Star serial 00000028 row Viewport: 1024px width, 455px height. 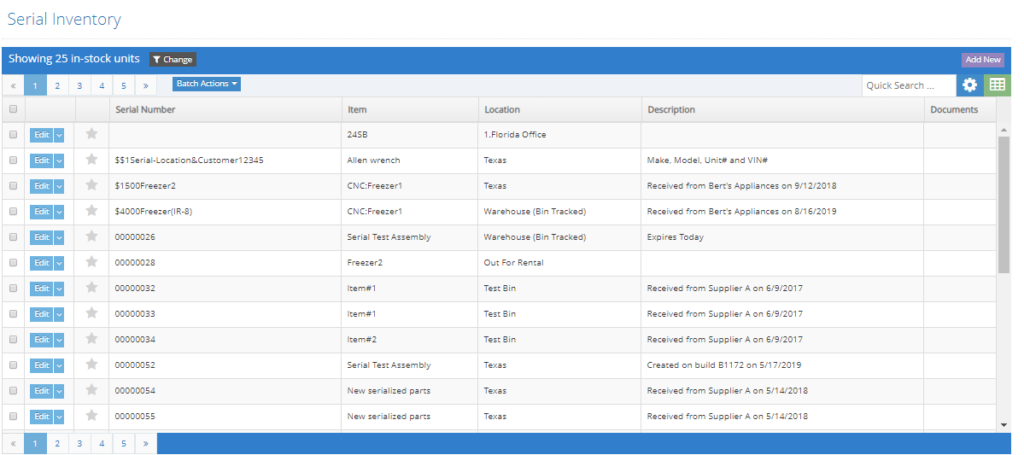pyautogui.click(x=91, y=262)
